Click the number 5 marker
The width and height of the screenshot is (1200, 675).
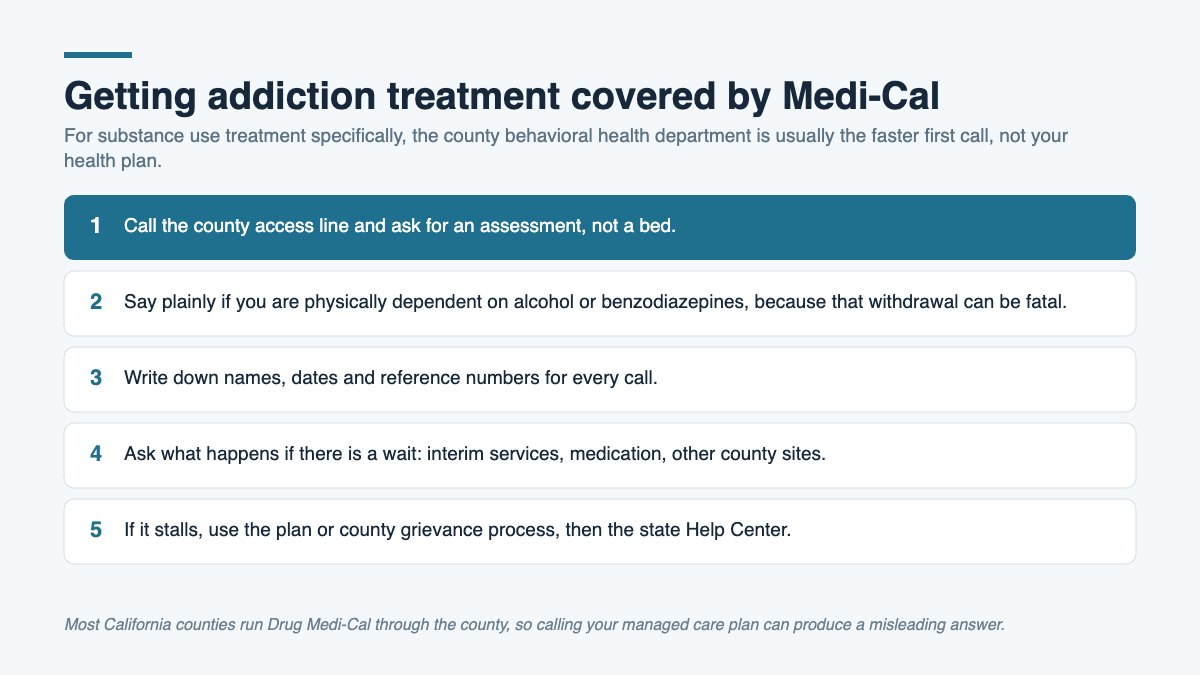[x=96, y=530]
